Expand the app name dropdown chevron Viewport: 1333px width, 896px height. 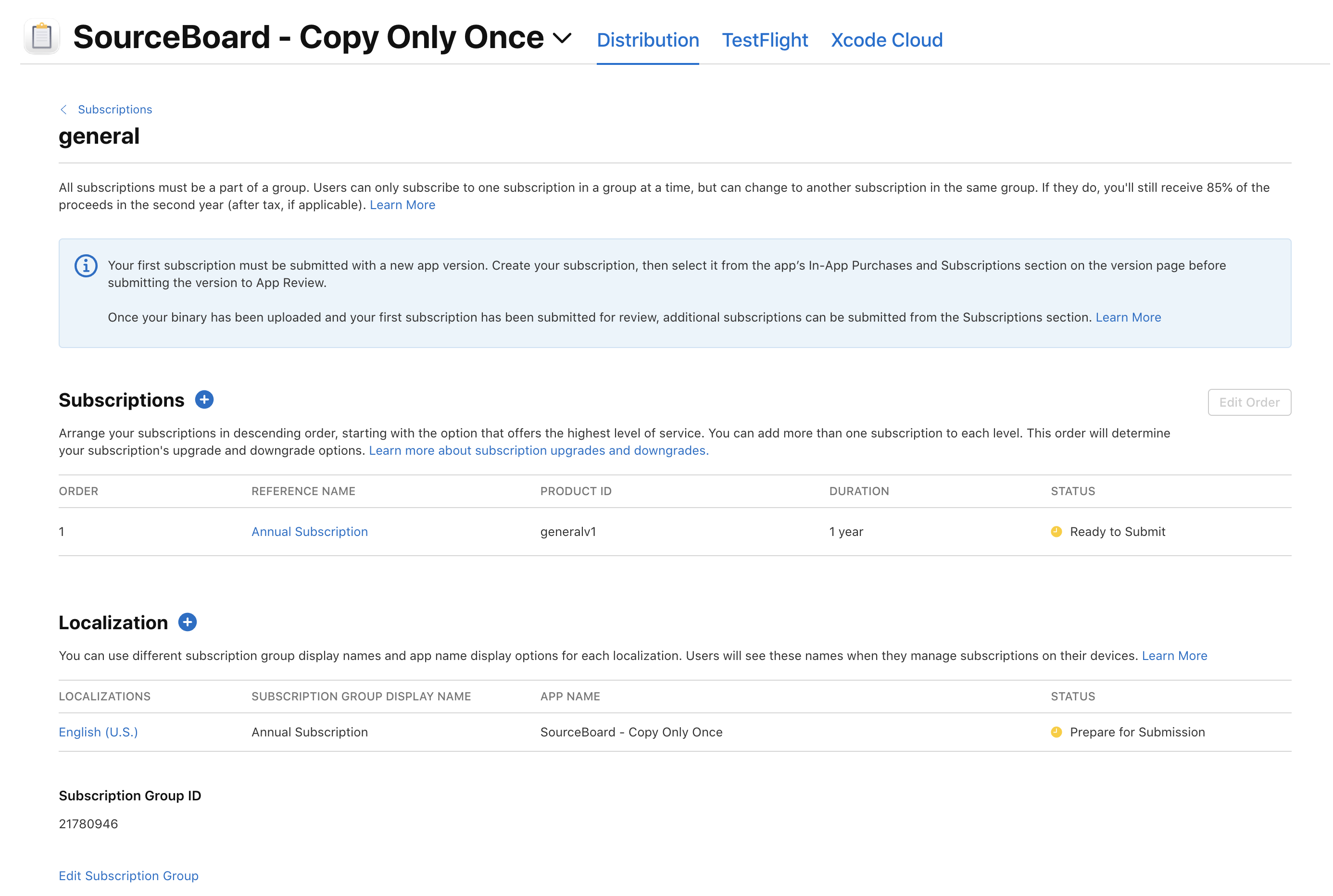click(562, 38)
